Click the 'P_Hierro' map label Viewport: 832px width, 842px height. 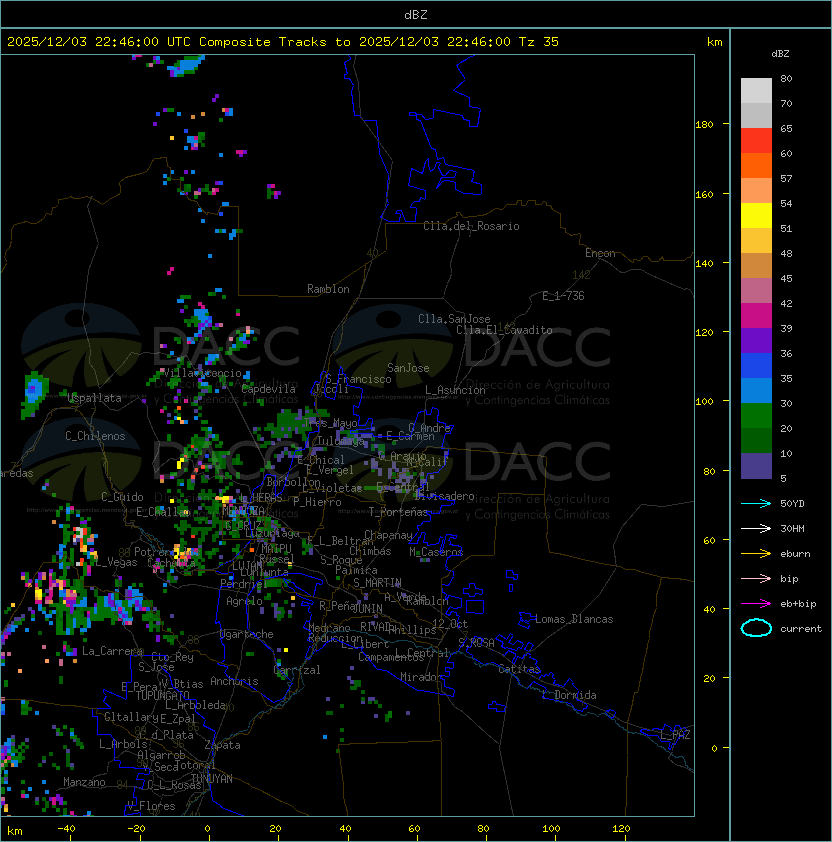317,502
